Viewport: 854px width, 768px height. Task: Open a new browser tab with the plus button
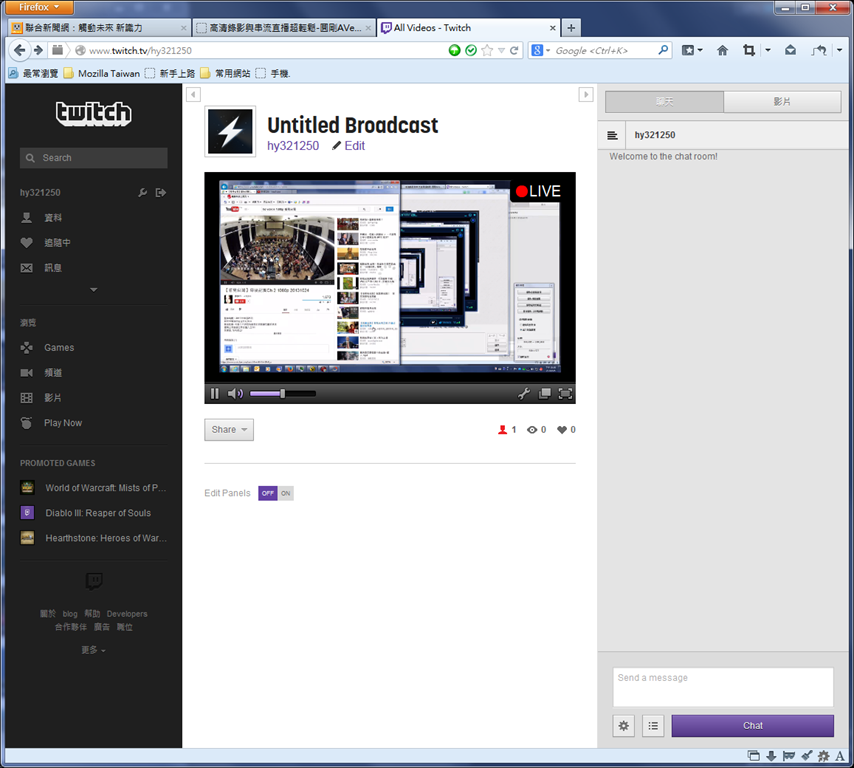pos(571,28)
